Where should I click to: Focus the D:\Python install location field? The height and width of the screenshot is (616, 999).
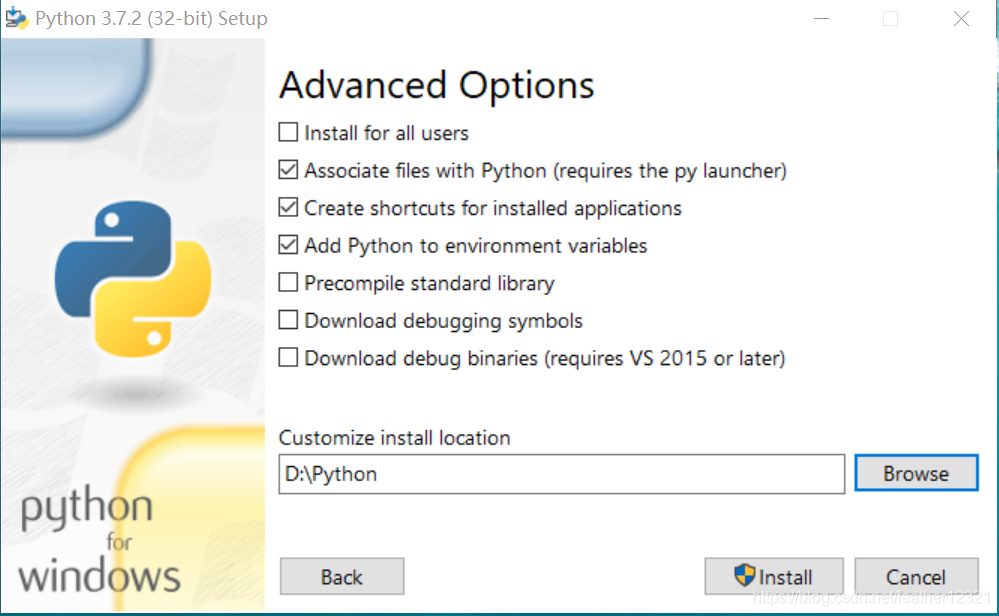[562, 474]
